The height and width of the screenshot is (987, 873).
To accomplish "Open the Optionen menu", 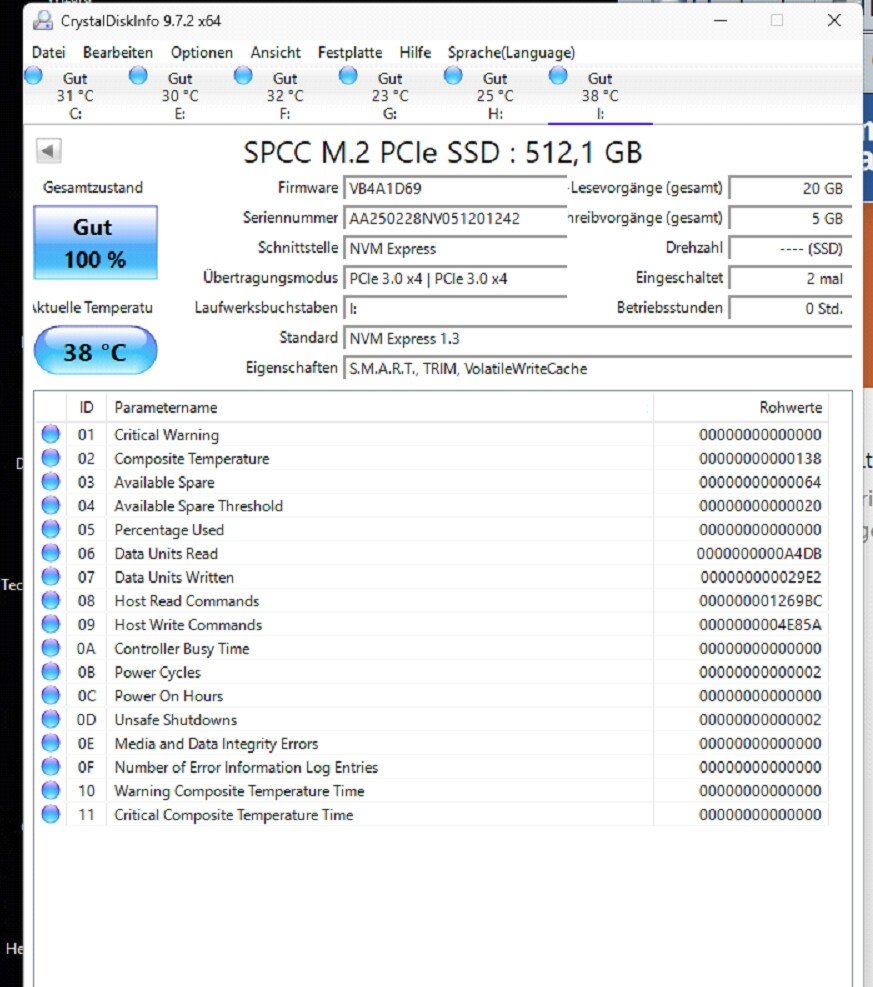I will pyautogui.click(x=202, y=52).
